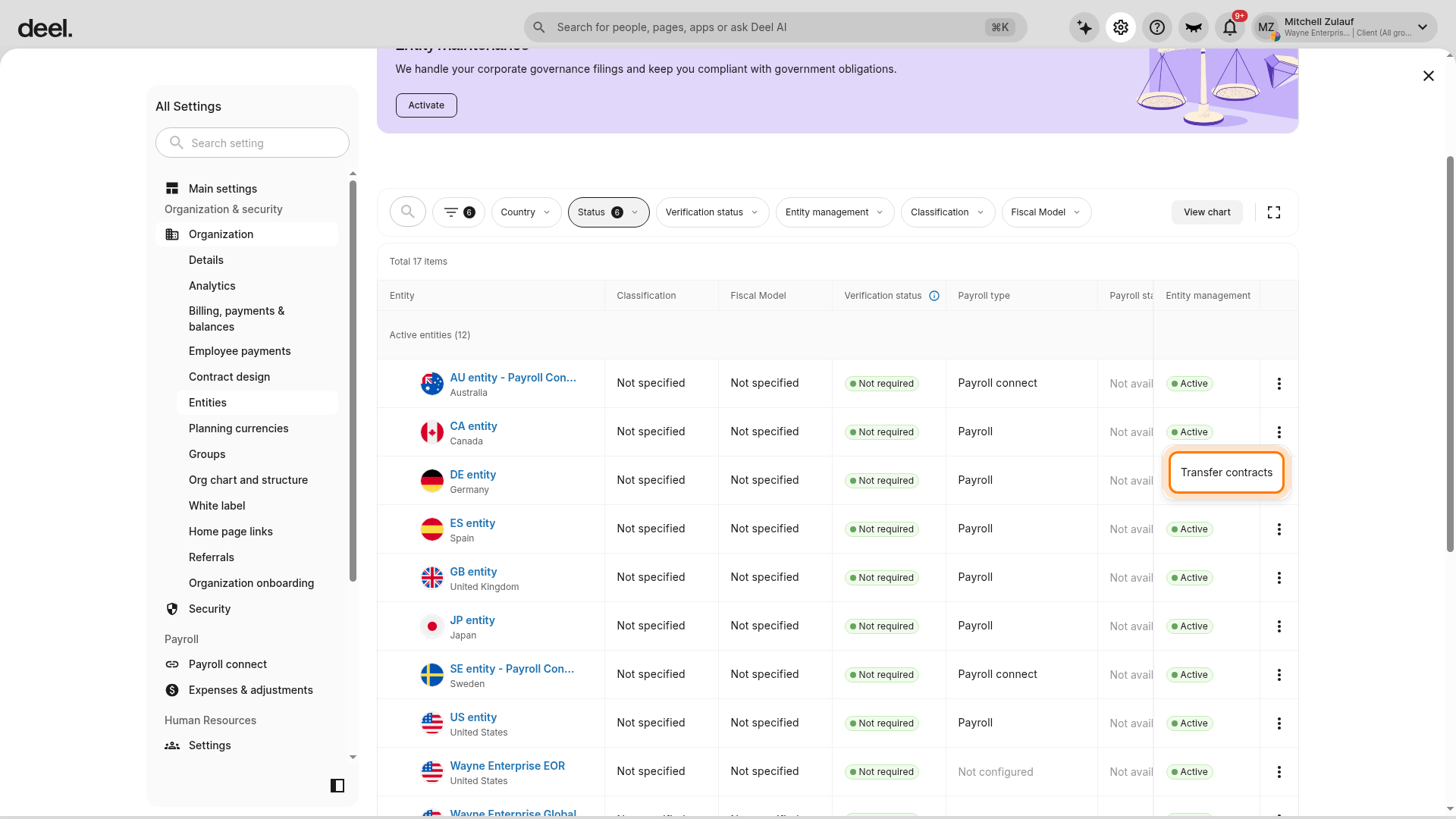Expand table to full screen
1456x819 pixels.
tap(1274, 212)
